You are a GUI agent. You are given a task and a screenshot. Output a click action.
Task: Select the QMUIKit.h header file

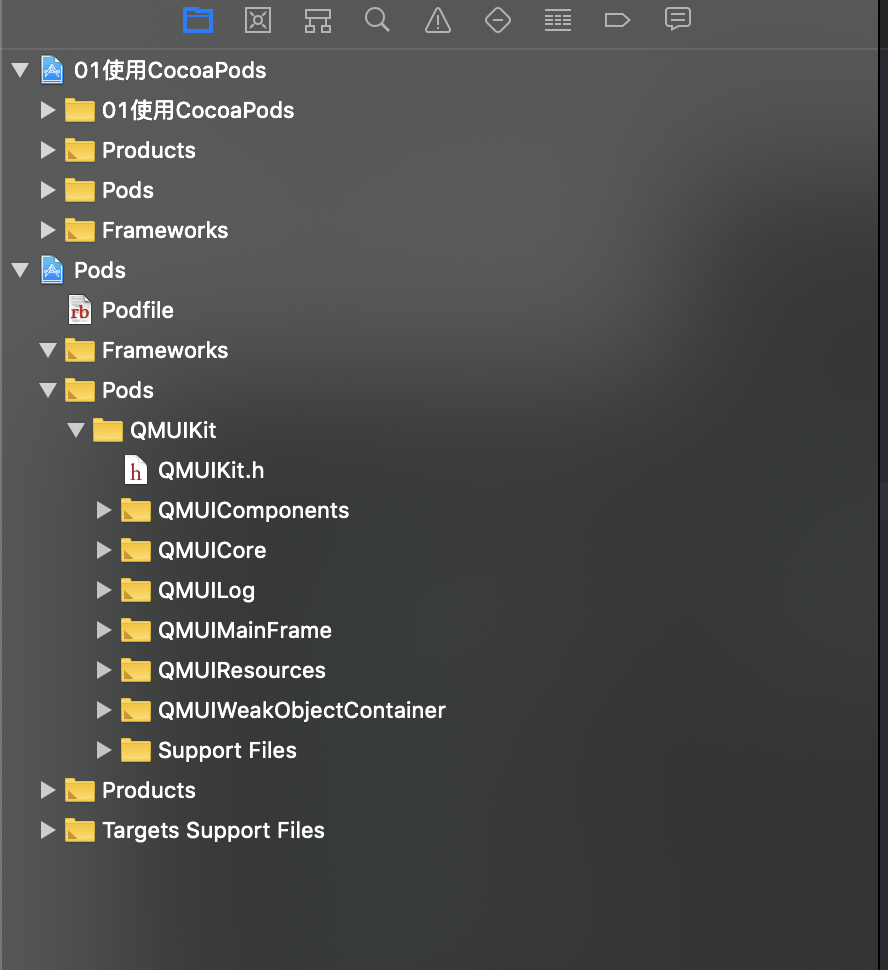(x=194, y=470)
